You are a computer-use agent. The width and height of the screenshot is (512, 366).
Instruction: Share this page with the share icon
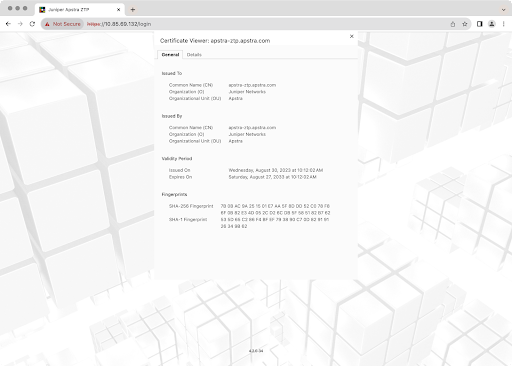[x=453, y=24]
